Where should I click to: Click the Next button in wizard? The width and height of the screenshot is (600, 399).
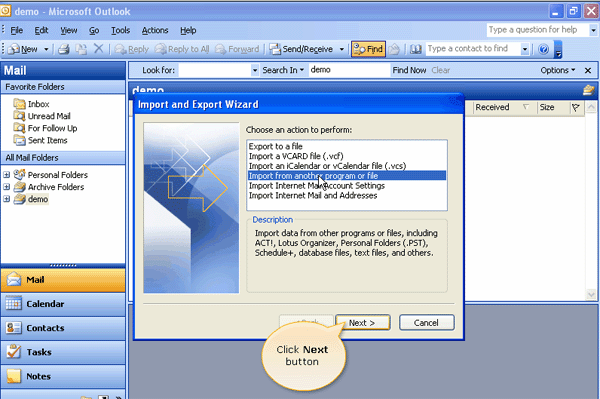click(x=363, y=322)
